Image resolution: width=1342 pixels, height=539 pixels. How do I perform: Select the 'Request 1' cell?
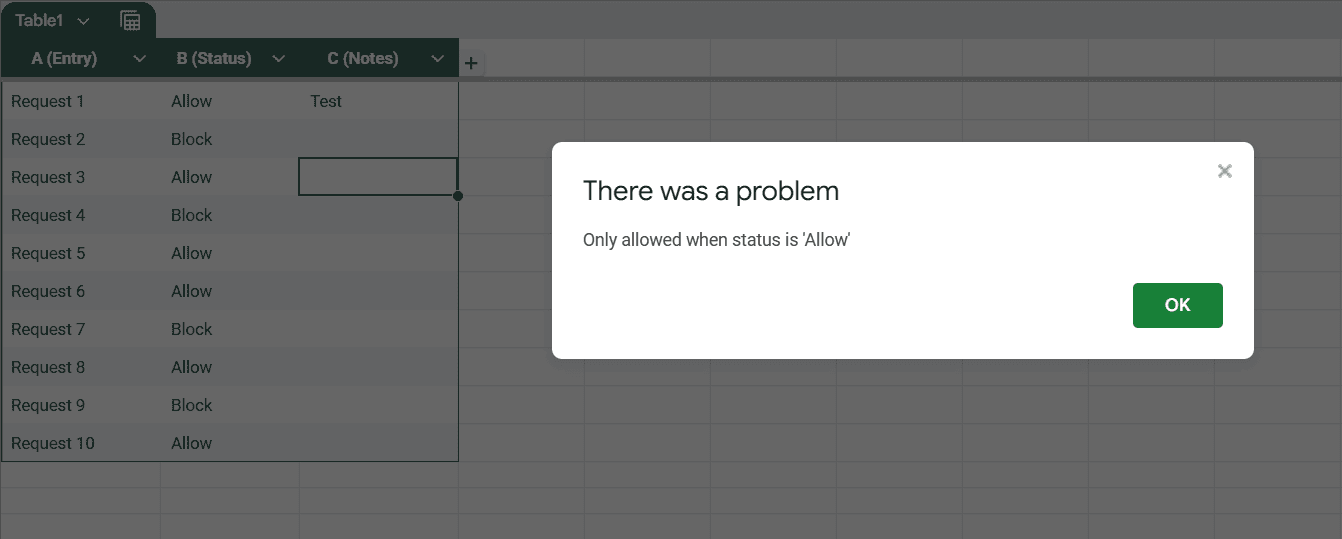[81, 101]
